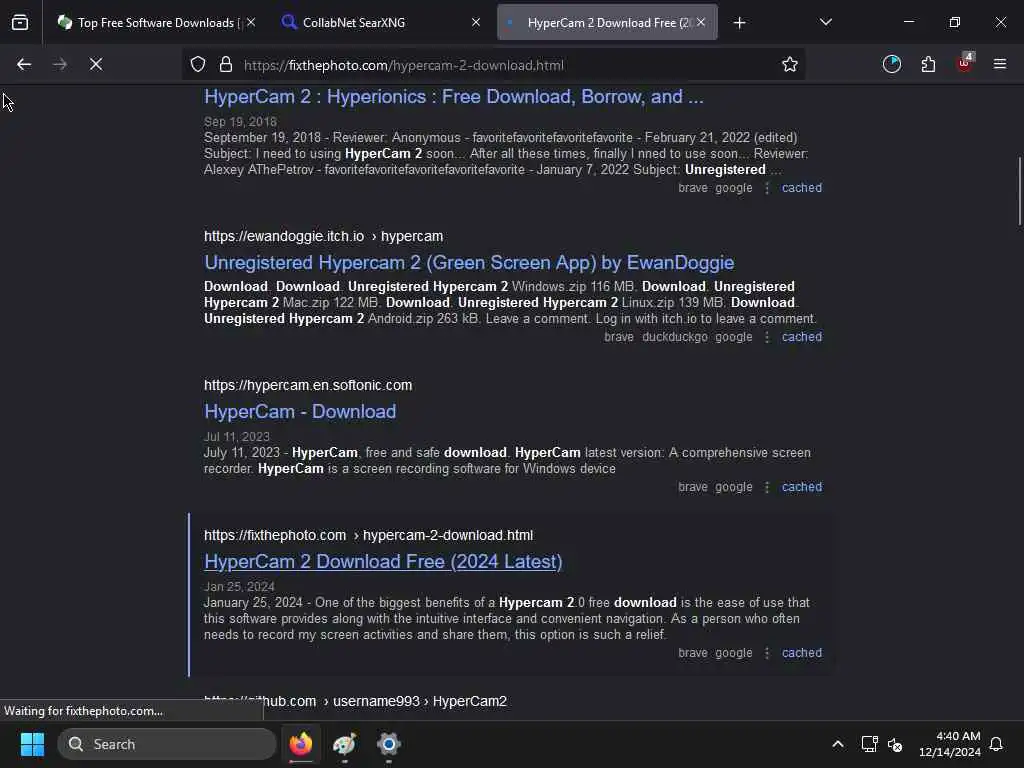Open a new browser tab
This screenshot has height=768, width=1024.
tap(739, 23)
